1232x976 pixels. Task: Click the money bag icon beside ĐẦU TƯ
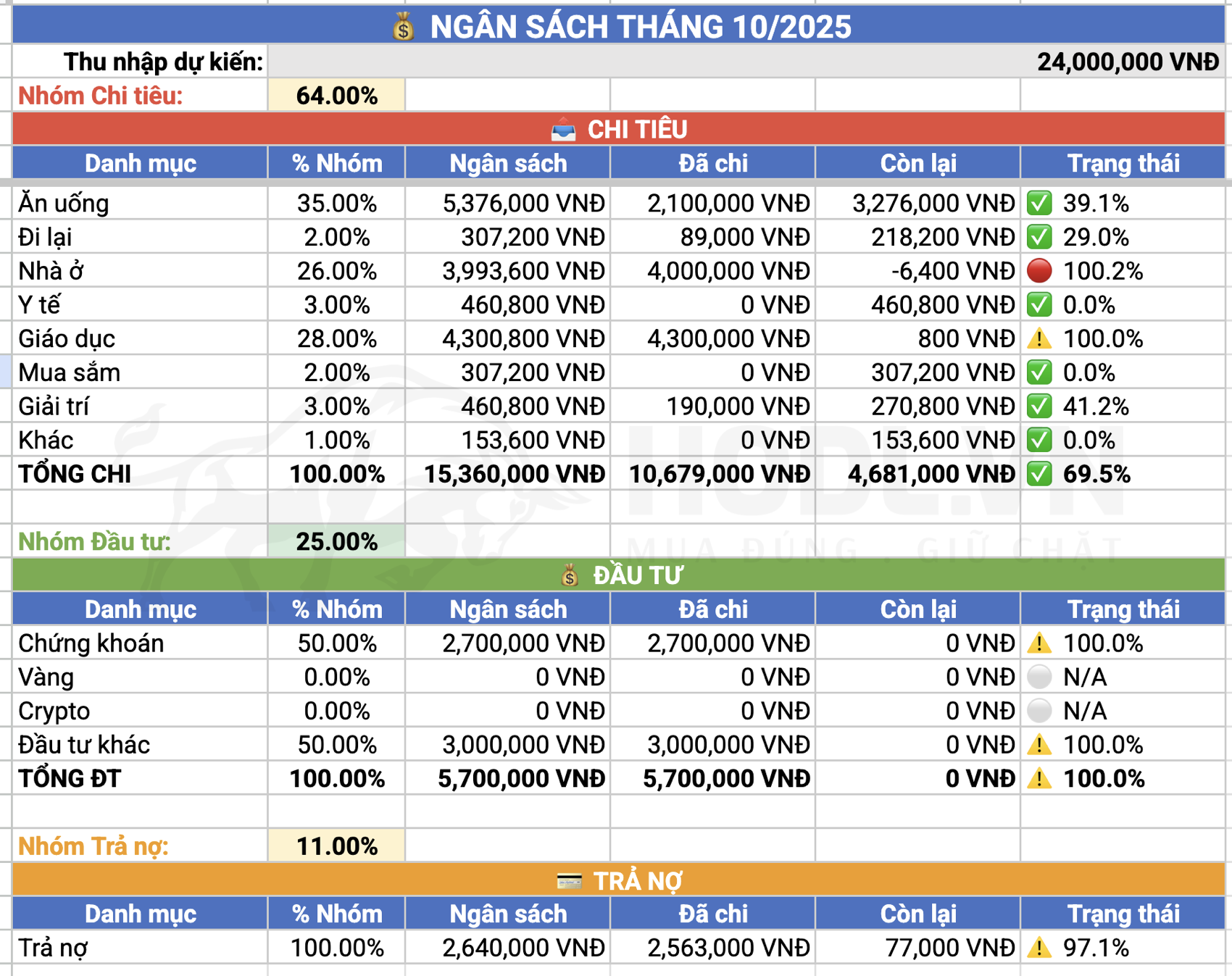[x=570, y=576]
